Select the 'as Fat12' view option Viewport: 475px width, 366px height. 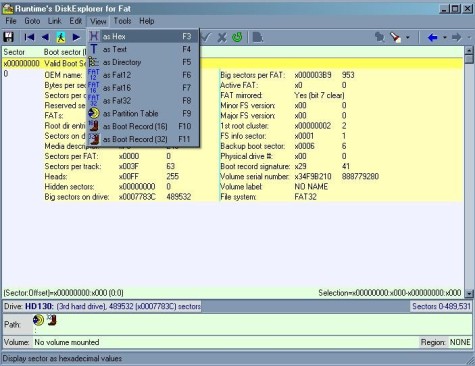[143, 75]
